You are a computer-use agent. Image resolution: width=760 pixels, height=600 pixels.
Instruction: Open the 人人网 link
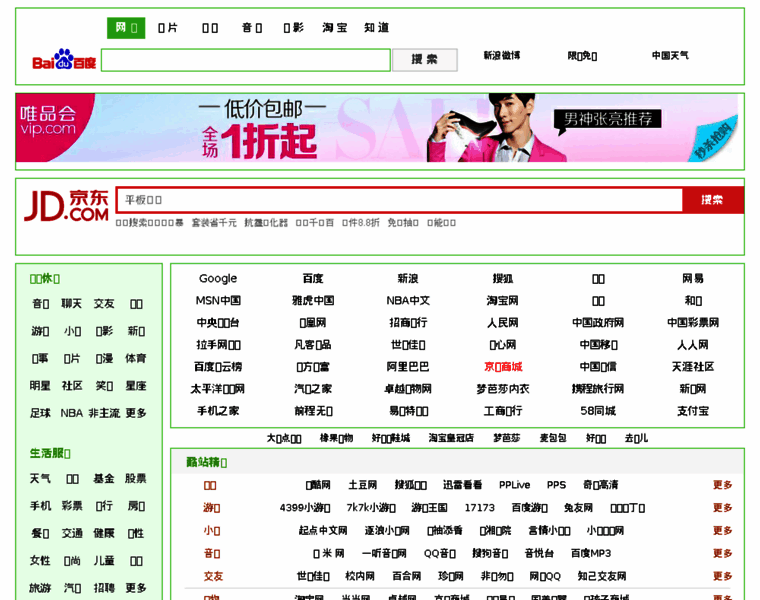tap(693, 345)
